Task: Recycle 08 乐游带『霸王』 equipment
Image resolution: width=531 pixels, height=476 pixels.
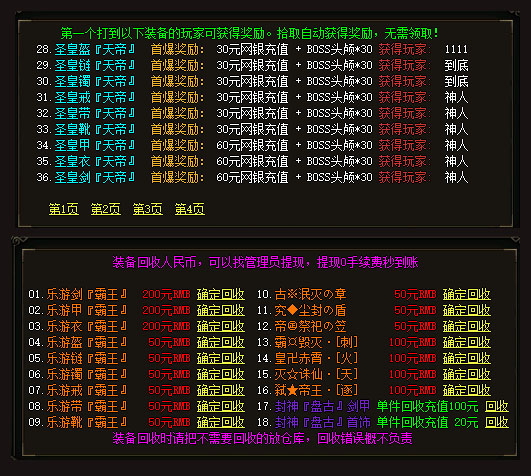Action: pos(221,406)
